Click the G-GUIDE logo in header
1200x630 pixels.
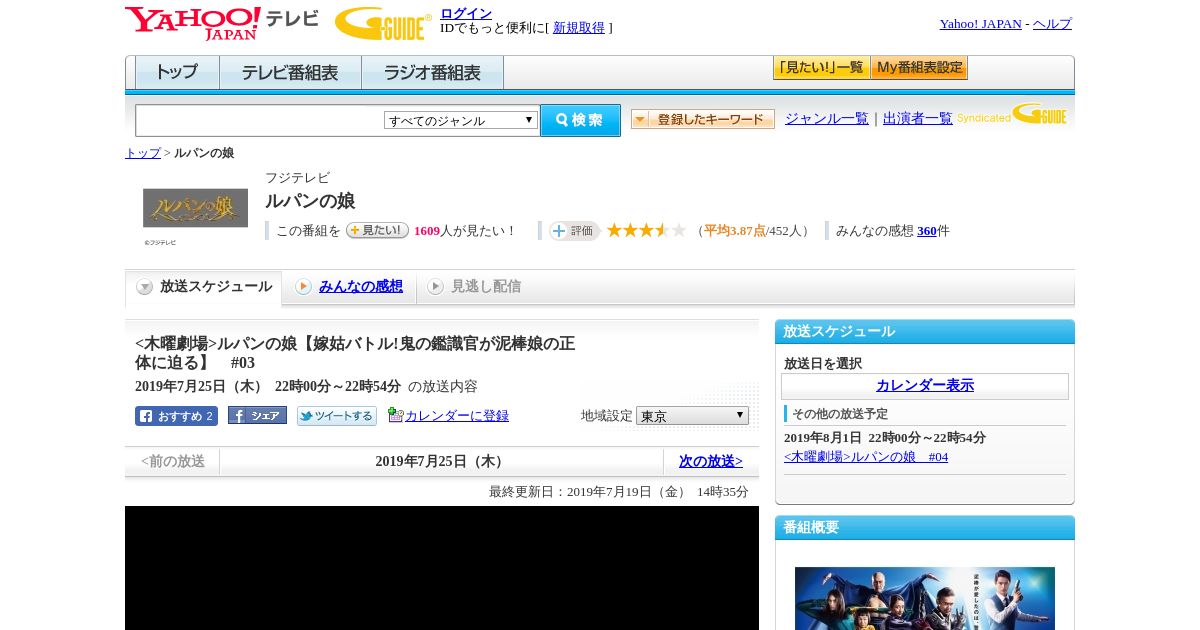pyautogui.click(x=383, y=23)
